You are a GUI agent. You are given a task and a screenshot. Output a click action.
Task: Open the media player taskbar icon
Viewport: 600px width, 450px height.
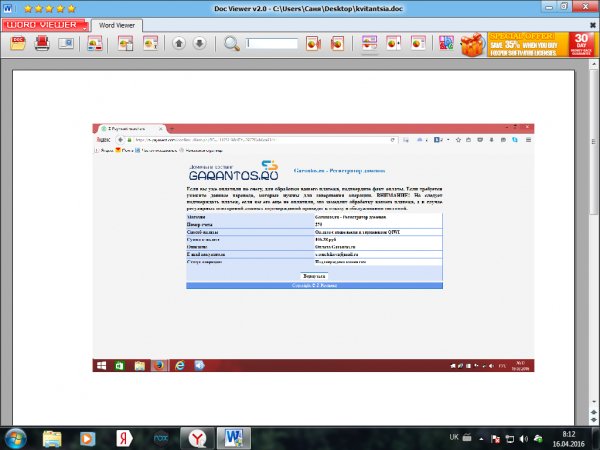coord(87,439)
